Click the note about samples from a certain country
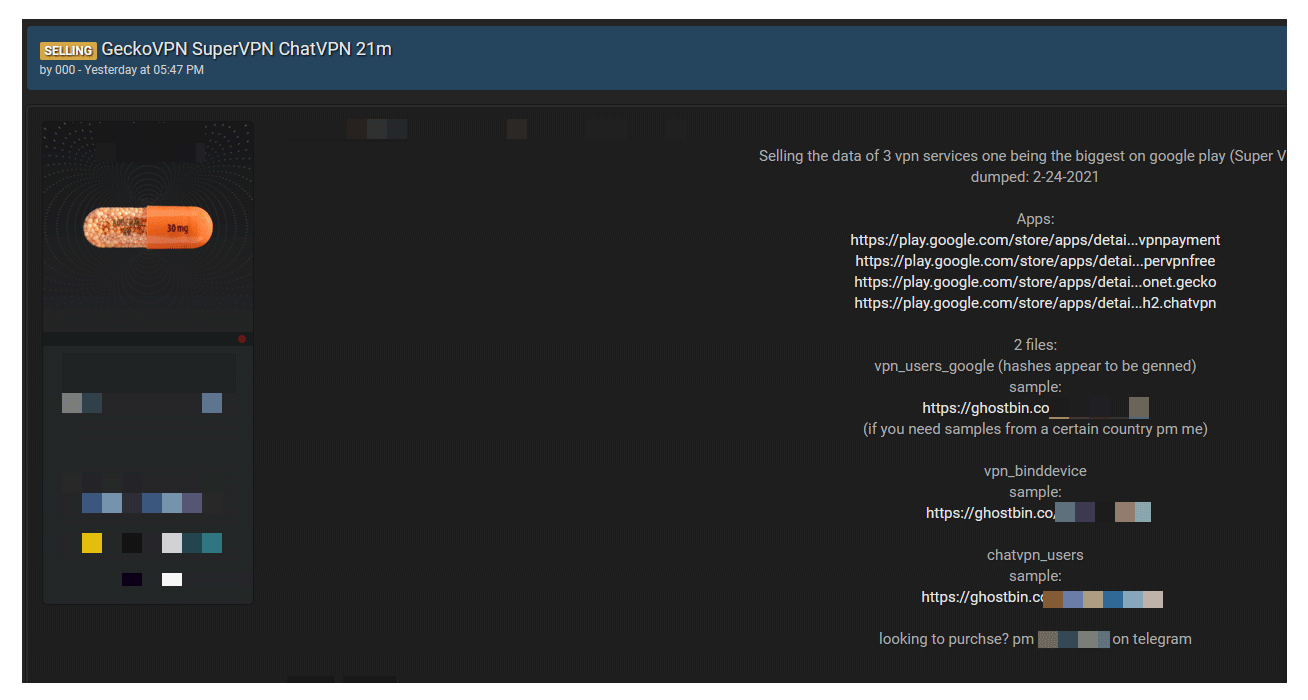The width and height of the screenshot is (1308, 700). click(x=1035, y=429)
